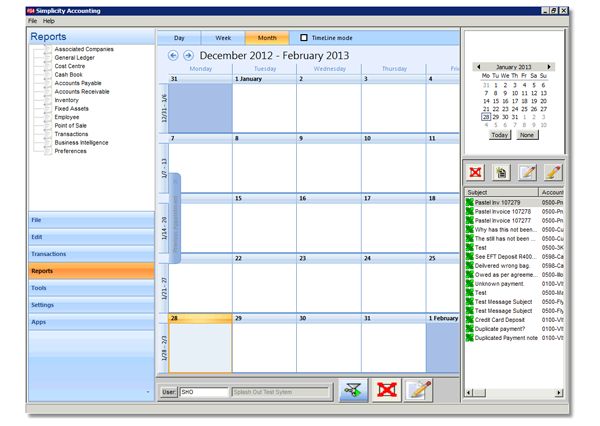
Task: Click the large red X icon in bottom toolbar
Action: click(x=386, y=390)
